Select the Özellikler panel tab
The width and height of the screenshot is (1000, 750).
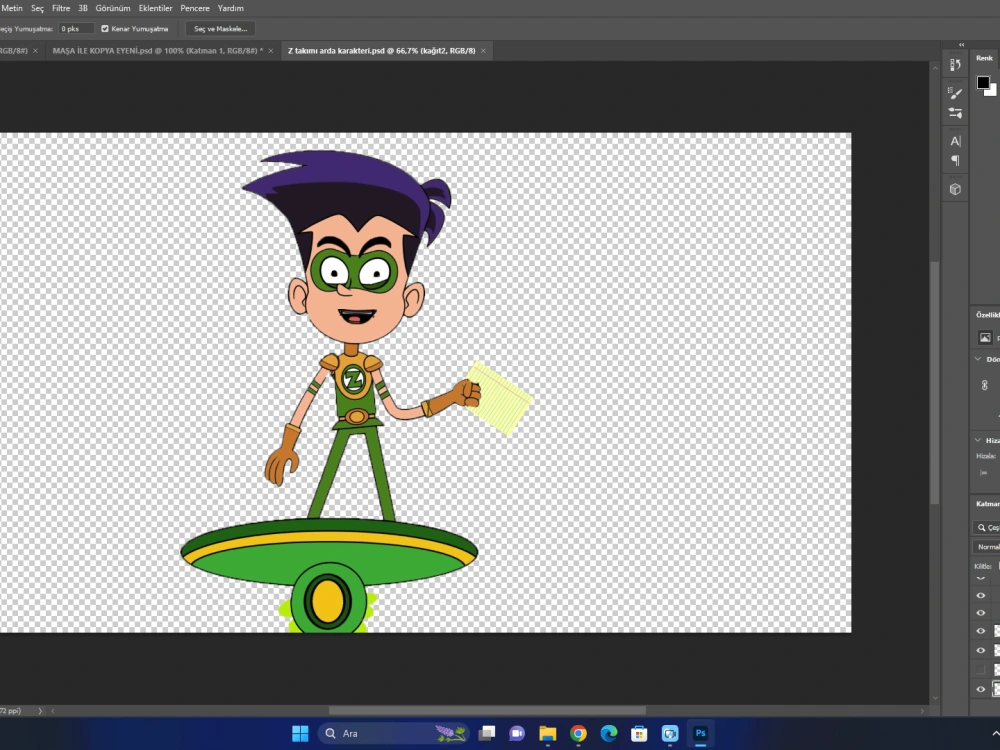click(x=988, y=315)
